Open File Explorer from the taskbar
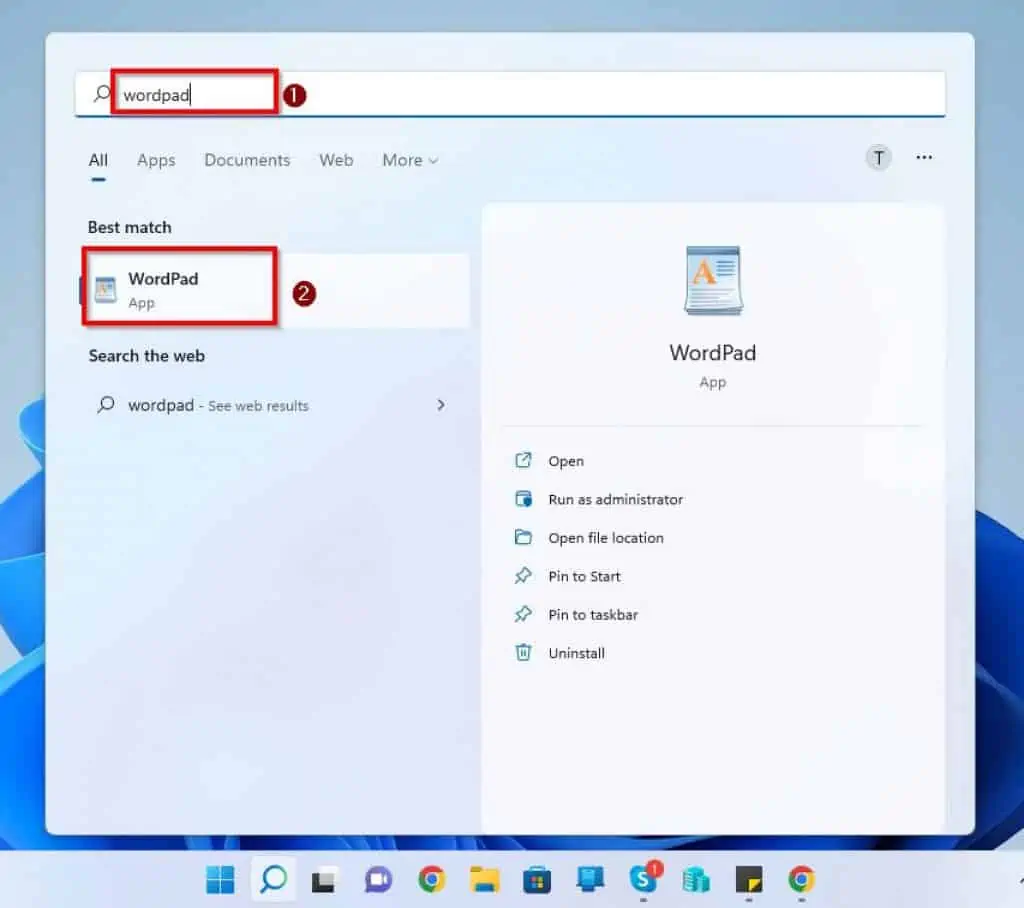Image resolution: width=1024 pixels, height=908 pixels. pos(484,880)
